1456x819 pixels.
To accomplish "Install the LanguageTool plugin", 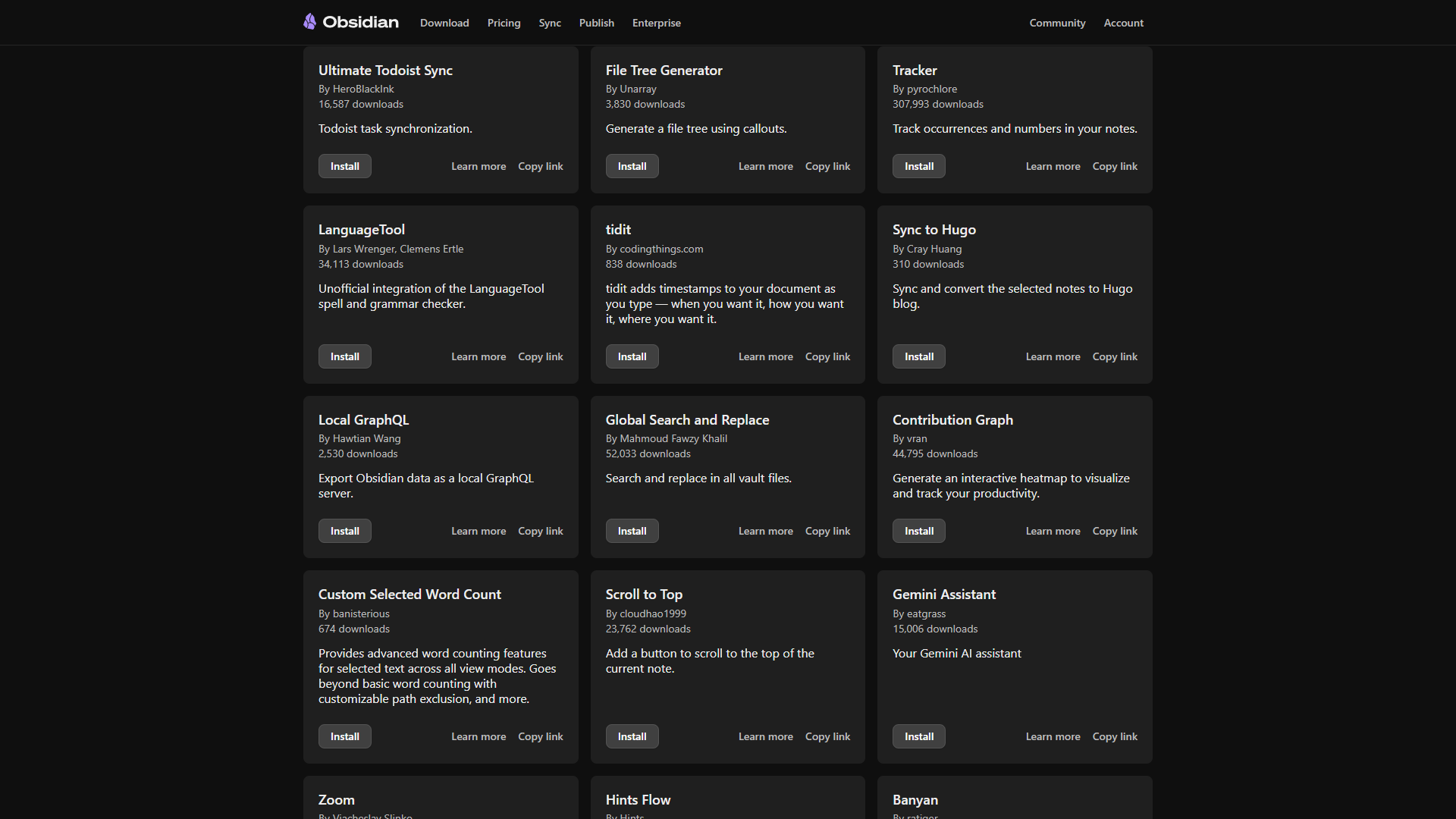I will pyautogui.click(x=345, y=356).
